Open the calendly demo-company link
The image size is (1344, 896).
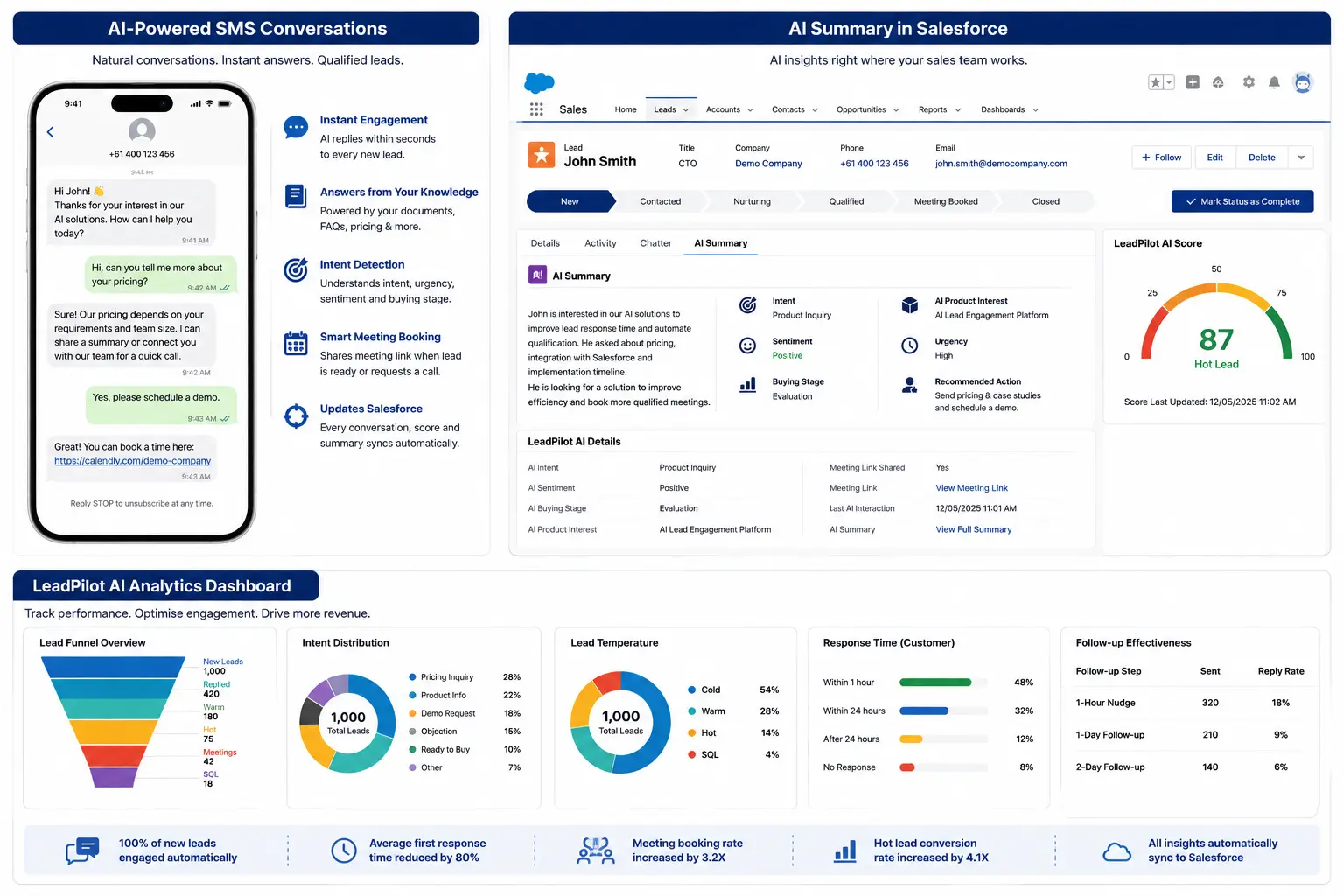(x=132, y=461)
